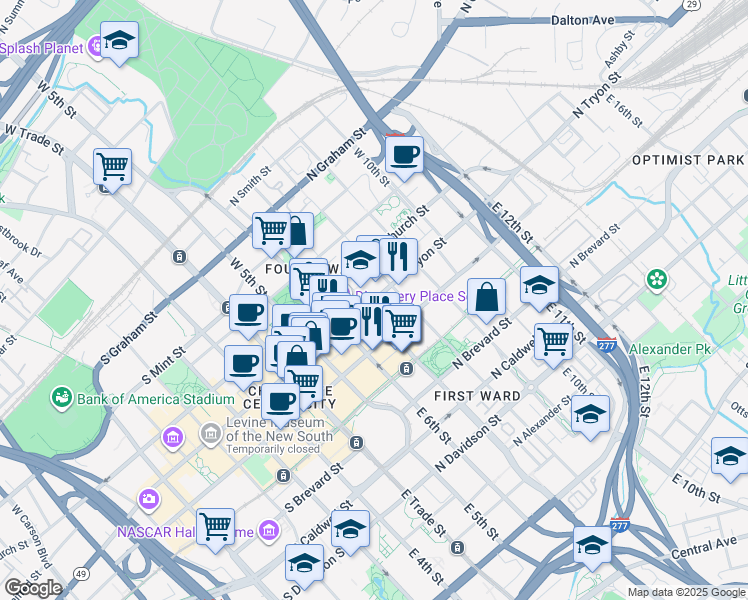Click the Map data ©2025 Google attribution
Image resolution: width=748 pixels, height=600 pixels.
[x=685, y=592]
